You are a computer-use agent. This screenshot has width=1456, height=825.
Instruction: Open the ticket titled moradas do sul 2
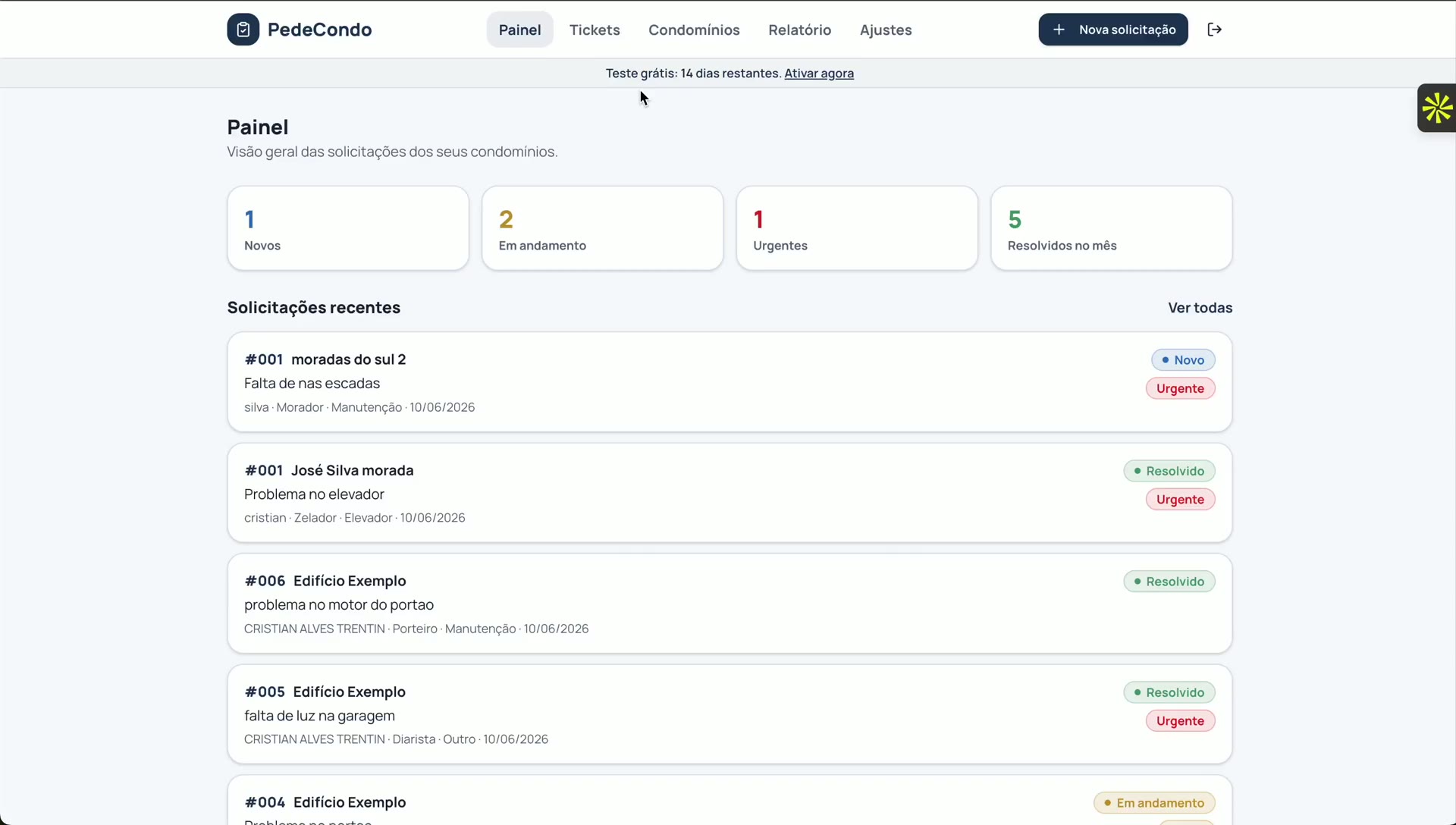pyautogui.click(x=730, y=382)
